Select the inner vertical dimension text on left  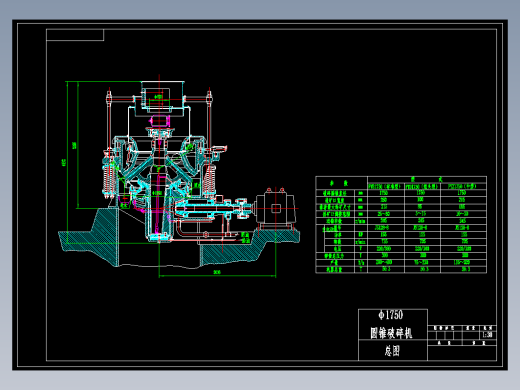(74, 145)
